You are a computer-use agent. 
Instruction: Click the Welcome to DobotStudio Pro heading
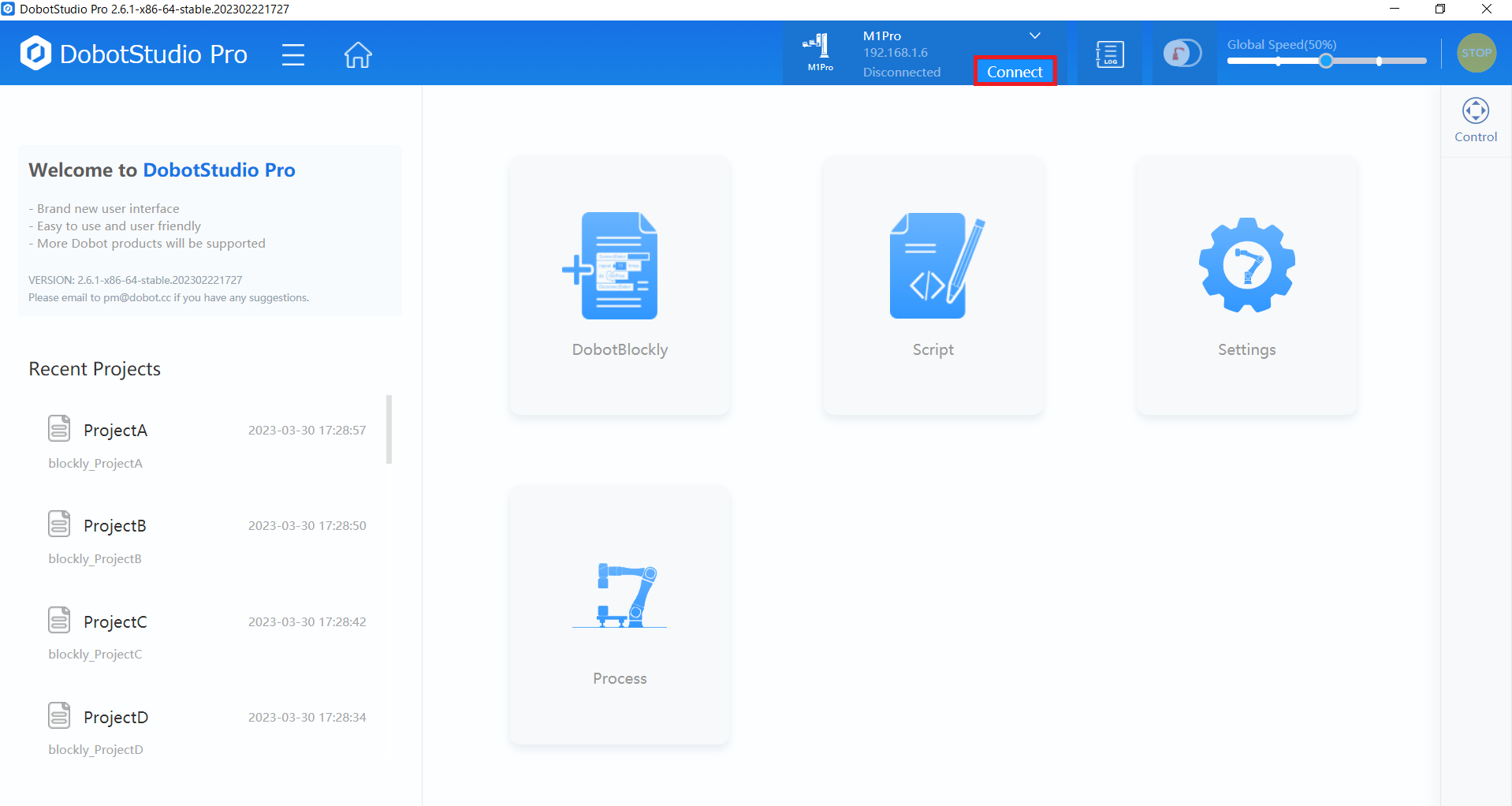coord(162,170)
